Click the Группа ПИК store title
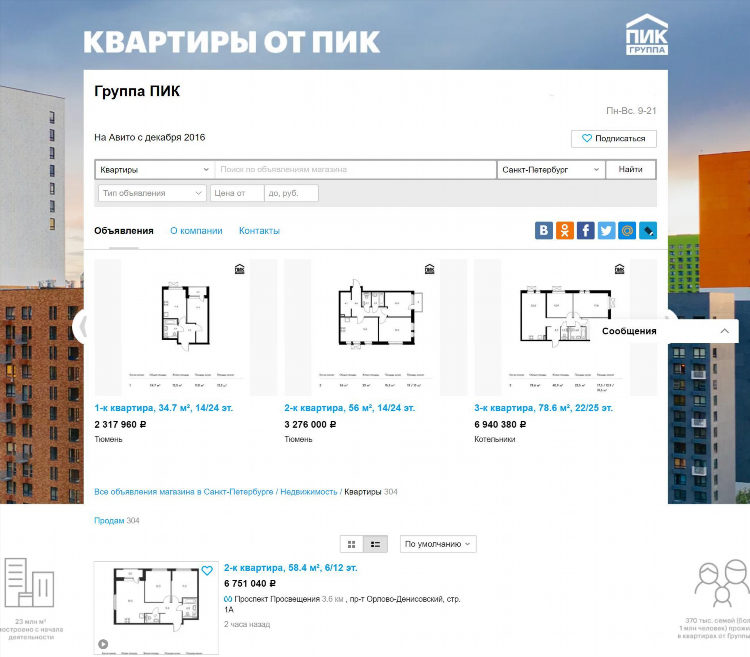This screenshot has width=750, height=657. pyautogui.click(x=137, y=91)
